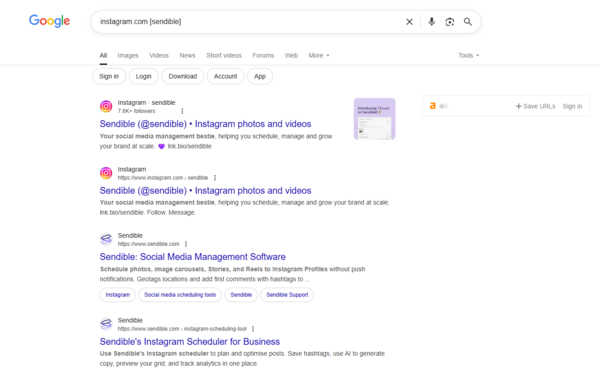Select the Sign in suggestion chip
The height and width of the screenshot is (372, 600).
tap(109, 77)
